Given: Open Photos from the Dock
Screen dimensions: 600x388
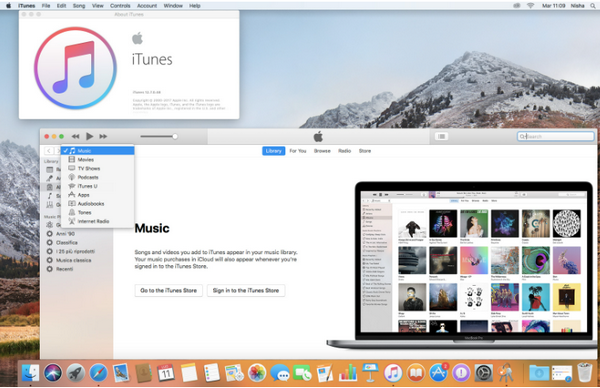Looking at the screenshot, I should pyautogui.click(x=257, y=373).
